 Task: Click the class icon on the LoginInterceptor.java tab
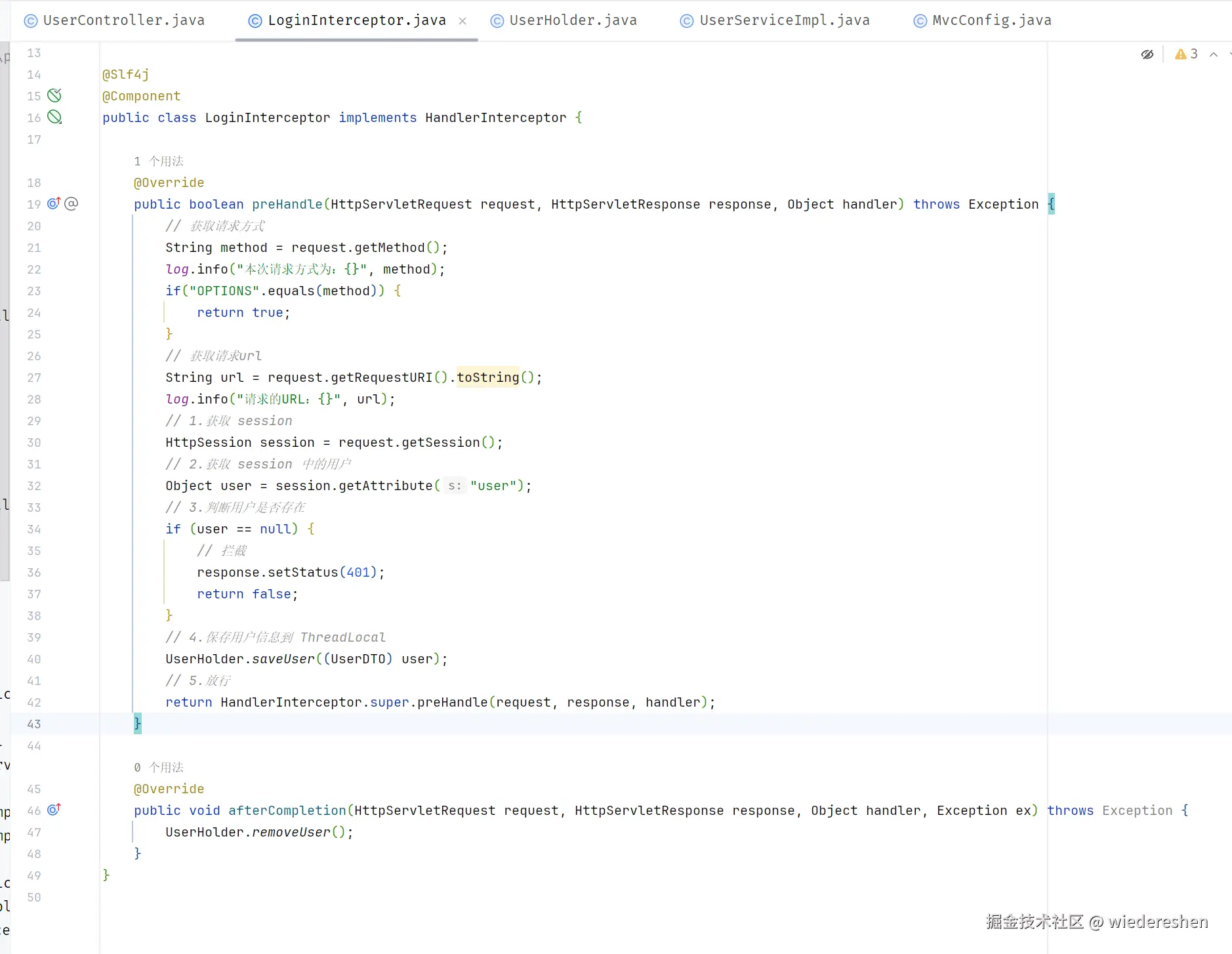(x=255, y=21)
